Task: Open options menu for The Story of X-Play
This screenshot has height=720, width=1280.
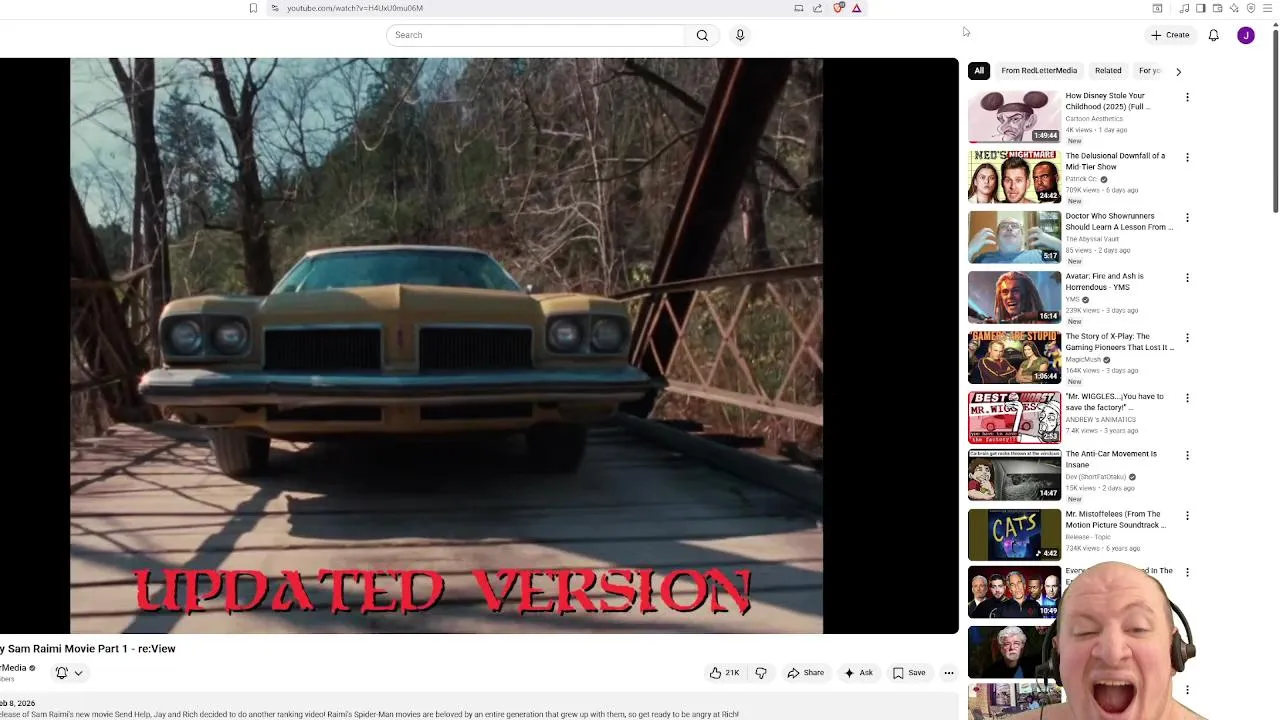Action: click(x=1187, y=337)
